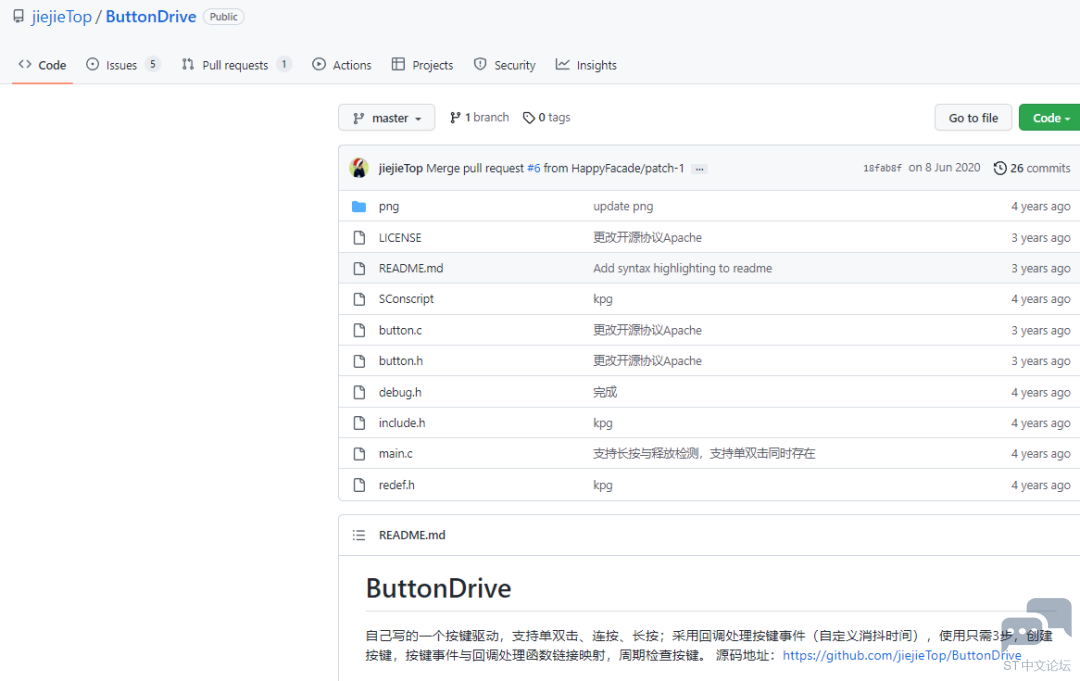Click the README.md file icon in list
The width and height of the screenshot is (1080, 681).
point(359,269)
